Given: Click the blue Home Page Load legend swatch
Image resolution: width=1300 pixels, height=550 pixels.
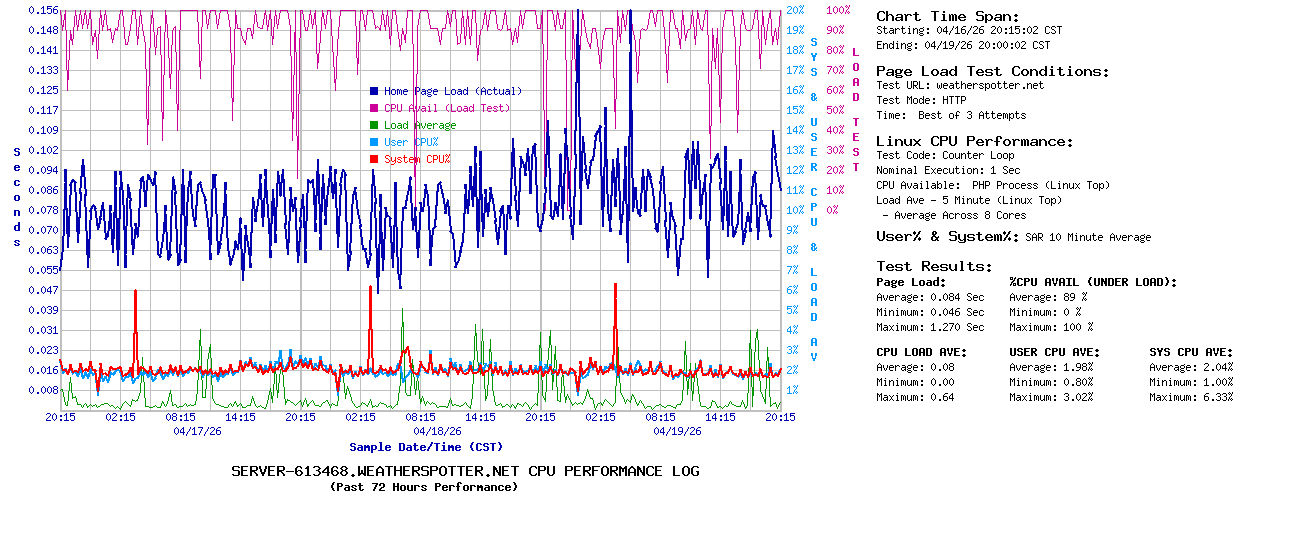Looking at the screenshot, I should 374,91.
